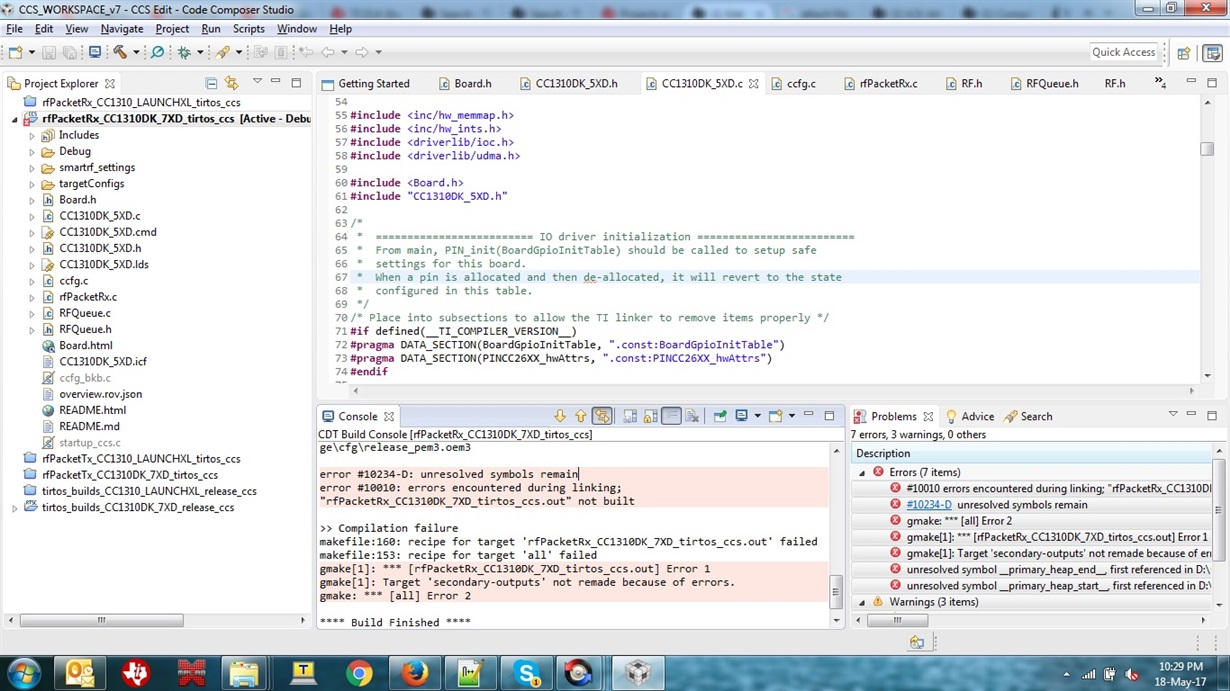
Task: Open the Build hammer dropdown arrow
Action: point(136,52)
